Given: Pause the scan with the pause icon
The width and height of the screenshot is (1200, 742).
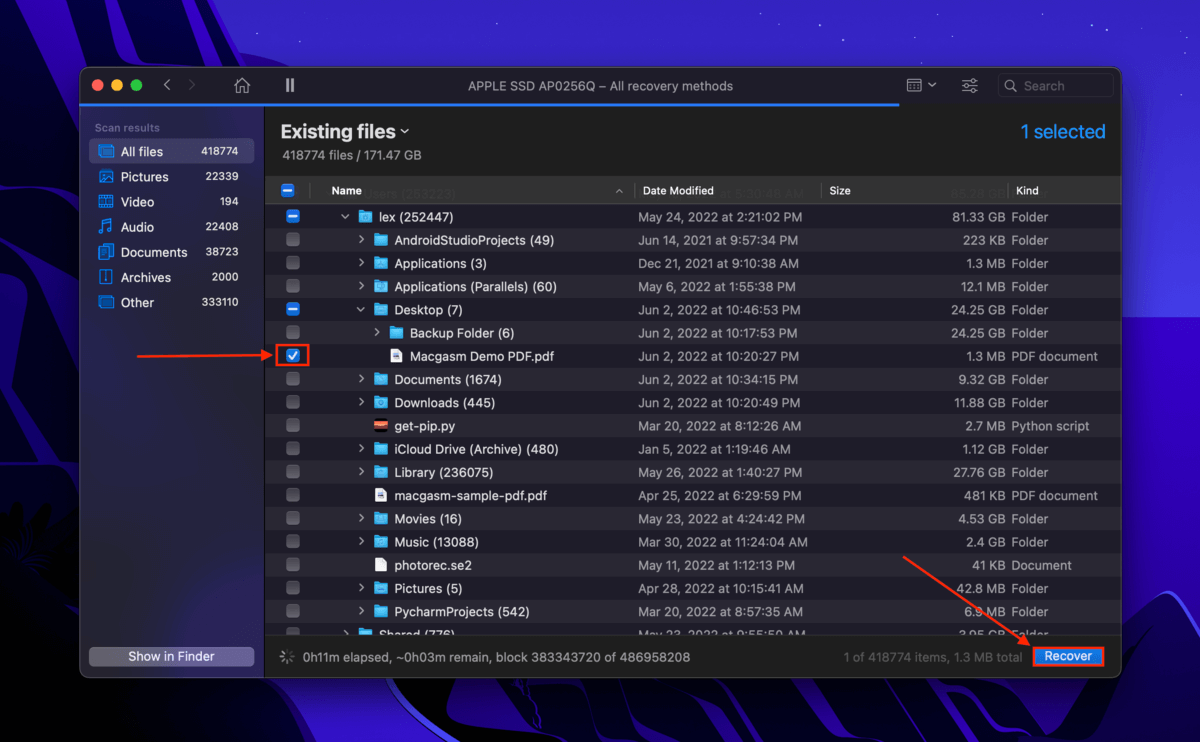Looking at the screenshot, I should (x=290, y=86).
